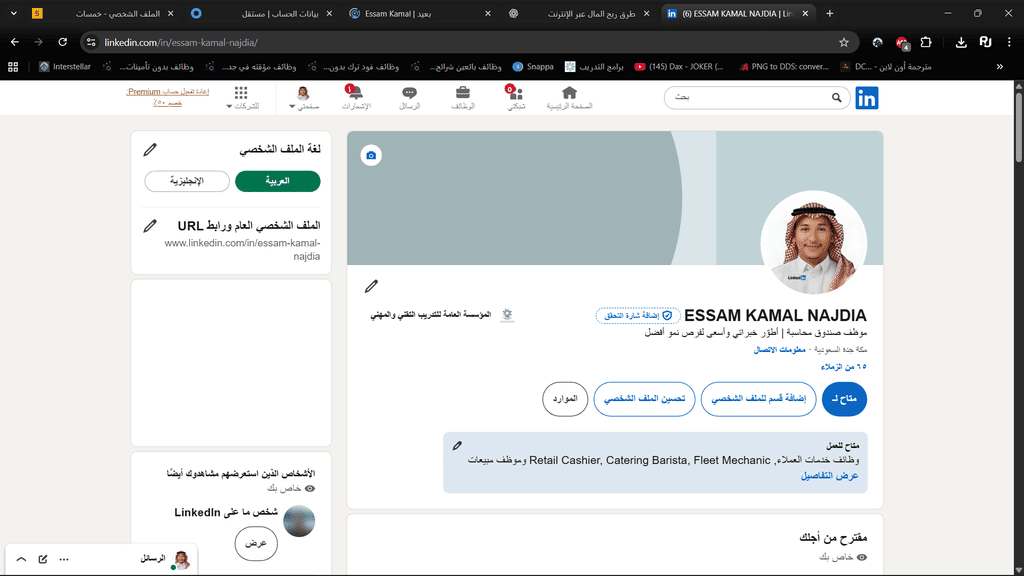Close the ESSAM KAMAL NAJDIA LinkedIn tab

805,13
